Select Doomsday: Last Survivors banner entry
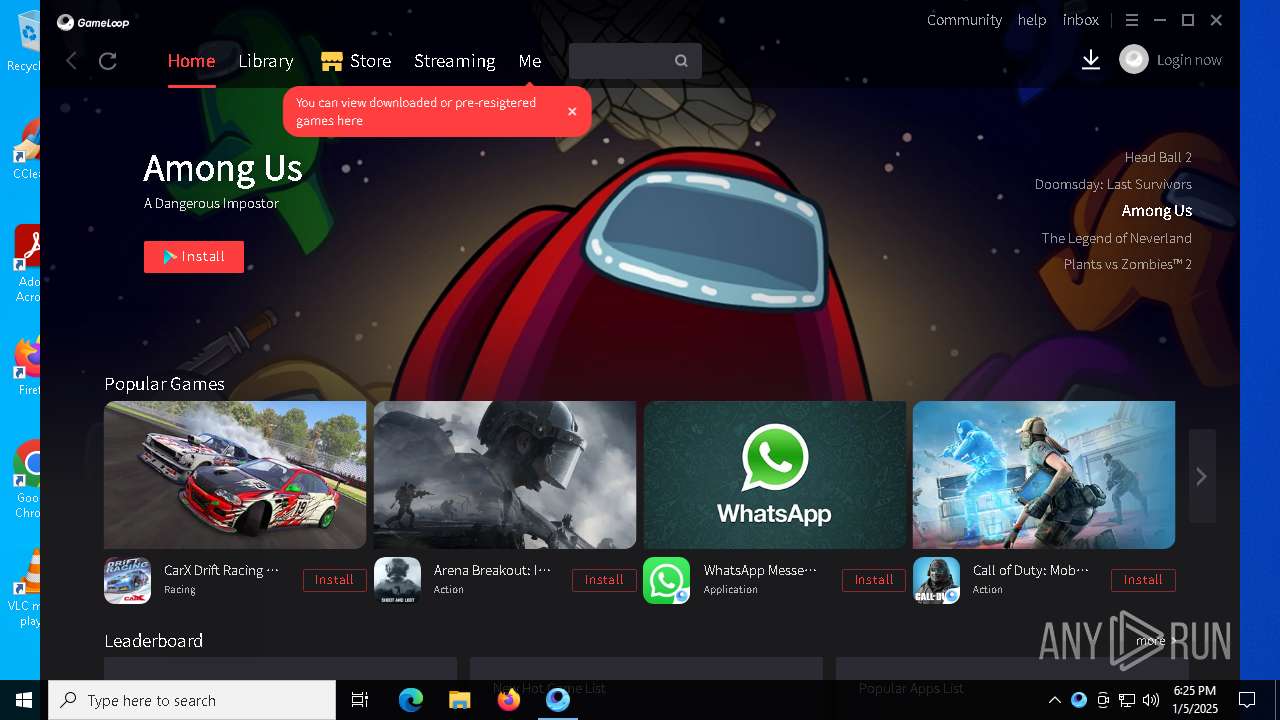The image size is (1280, 720). 1113,184
